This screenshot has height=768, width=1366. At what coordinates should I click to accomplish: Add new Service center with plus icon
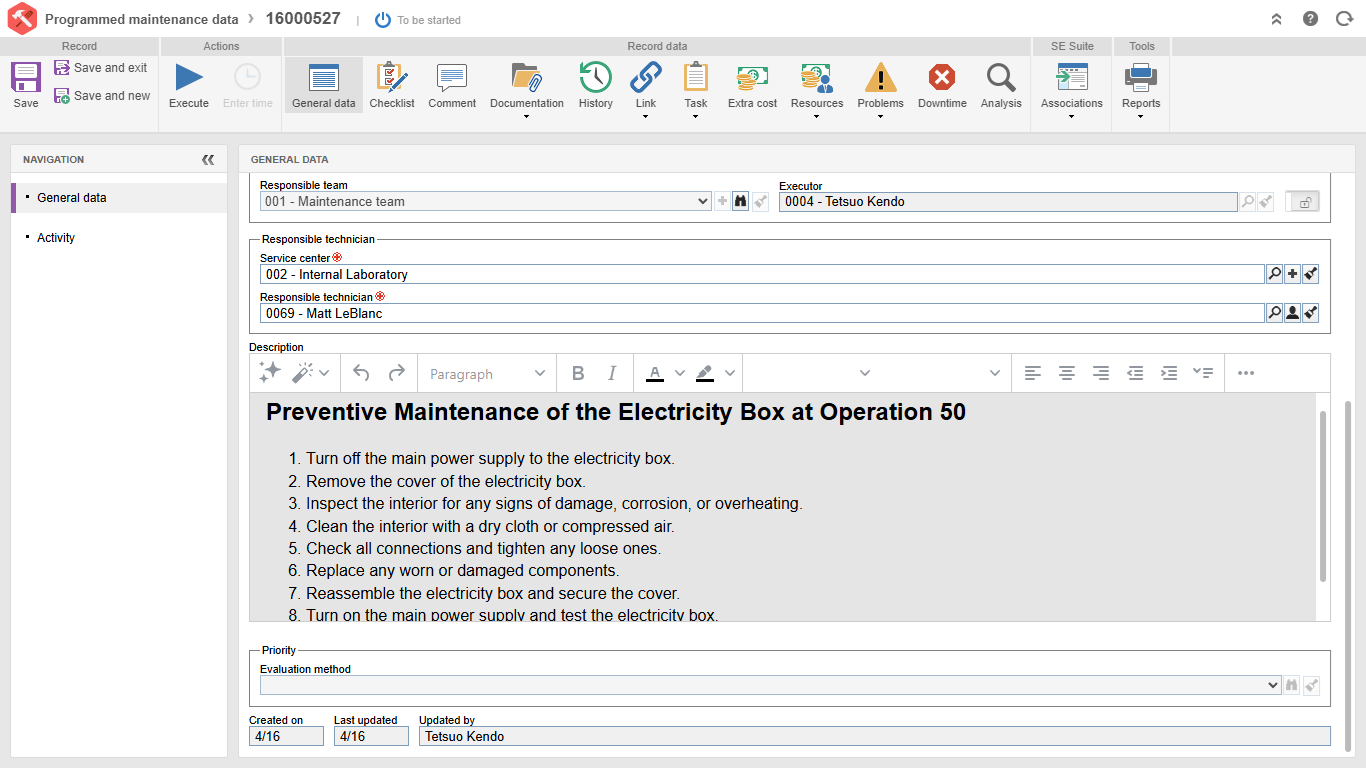(1293, 274)
